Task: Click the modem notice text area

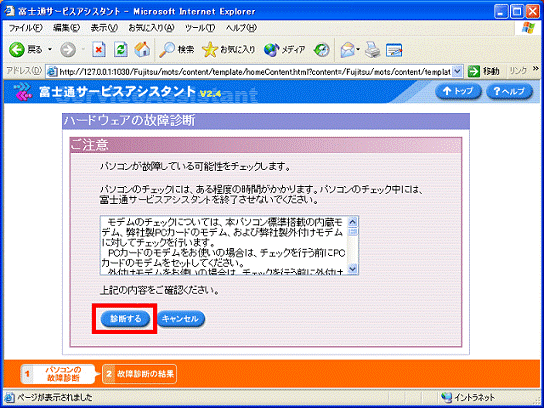Action: coord(224,246)
